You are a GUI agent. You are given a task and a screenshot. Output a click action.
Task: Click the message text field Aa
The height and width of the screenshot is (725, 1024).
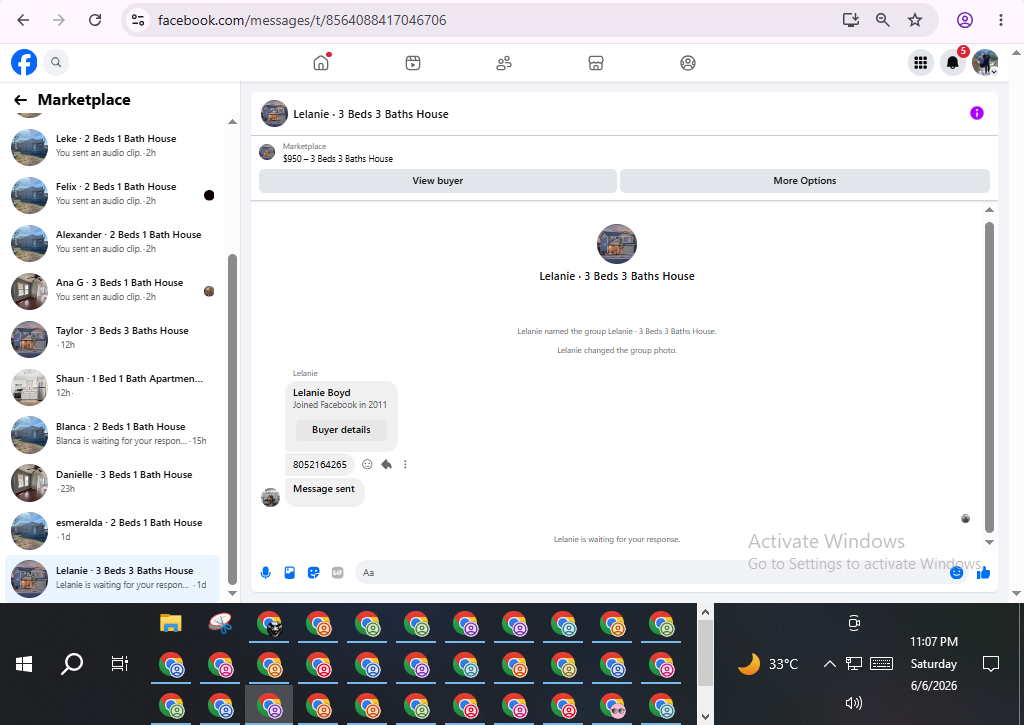click(x=650, y=573)
